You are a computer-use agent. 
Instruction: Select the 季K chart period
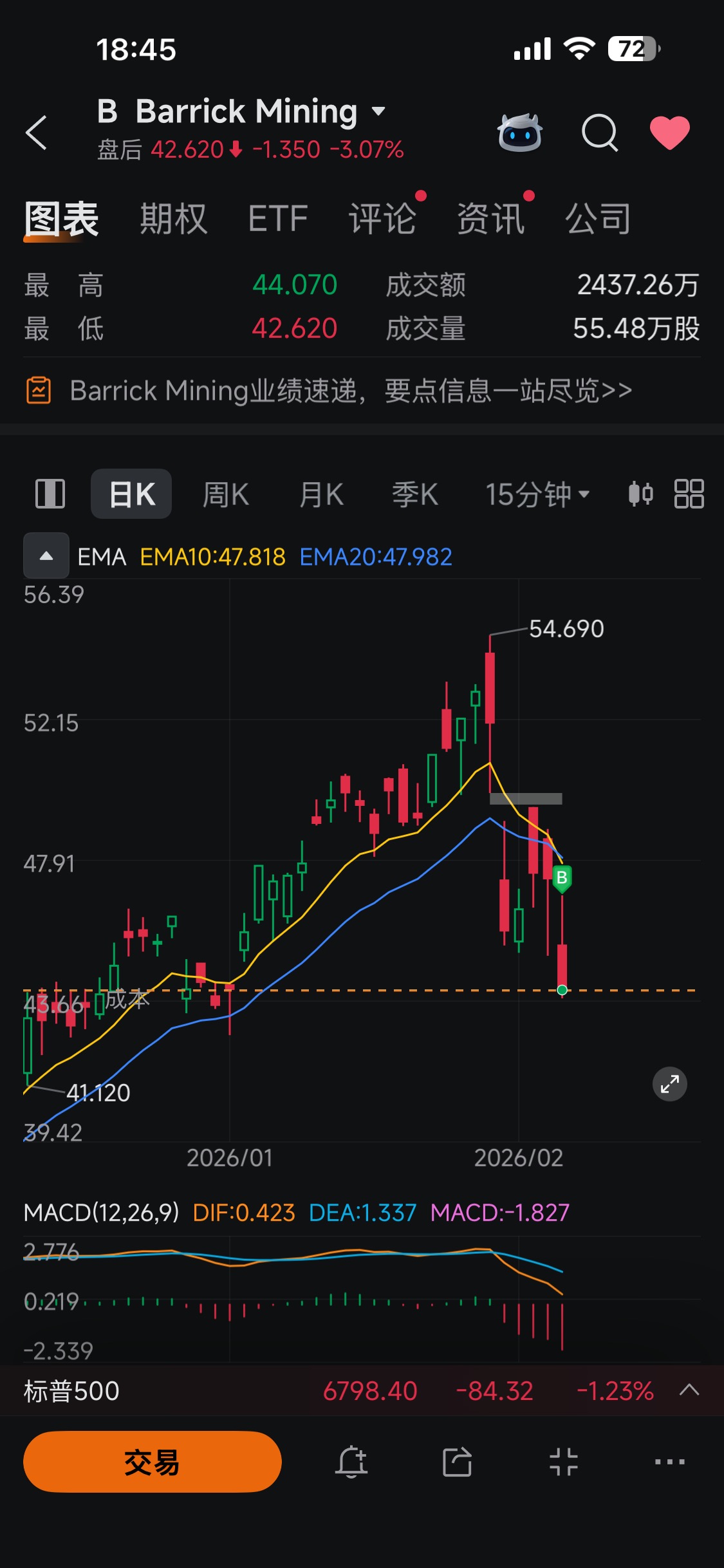[415, 494]
